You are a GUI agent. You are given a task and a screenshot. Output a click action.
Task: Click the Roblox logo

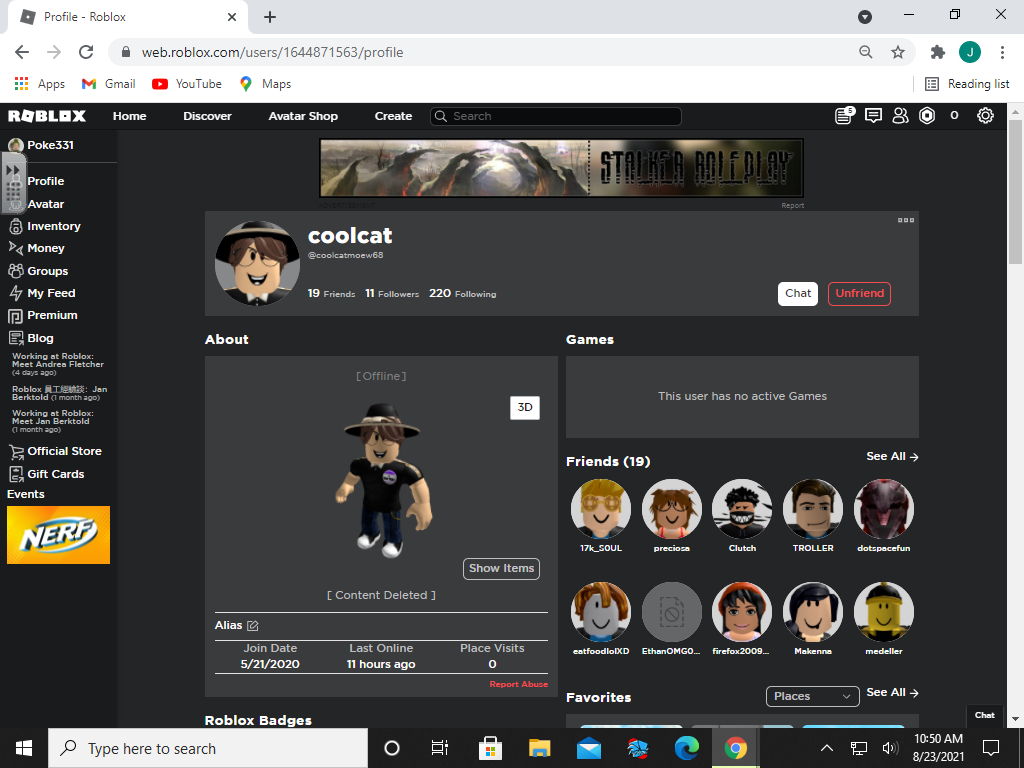point(45,116)
